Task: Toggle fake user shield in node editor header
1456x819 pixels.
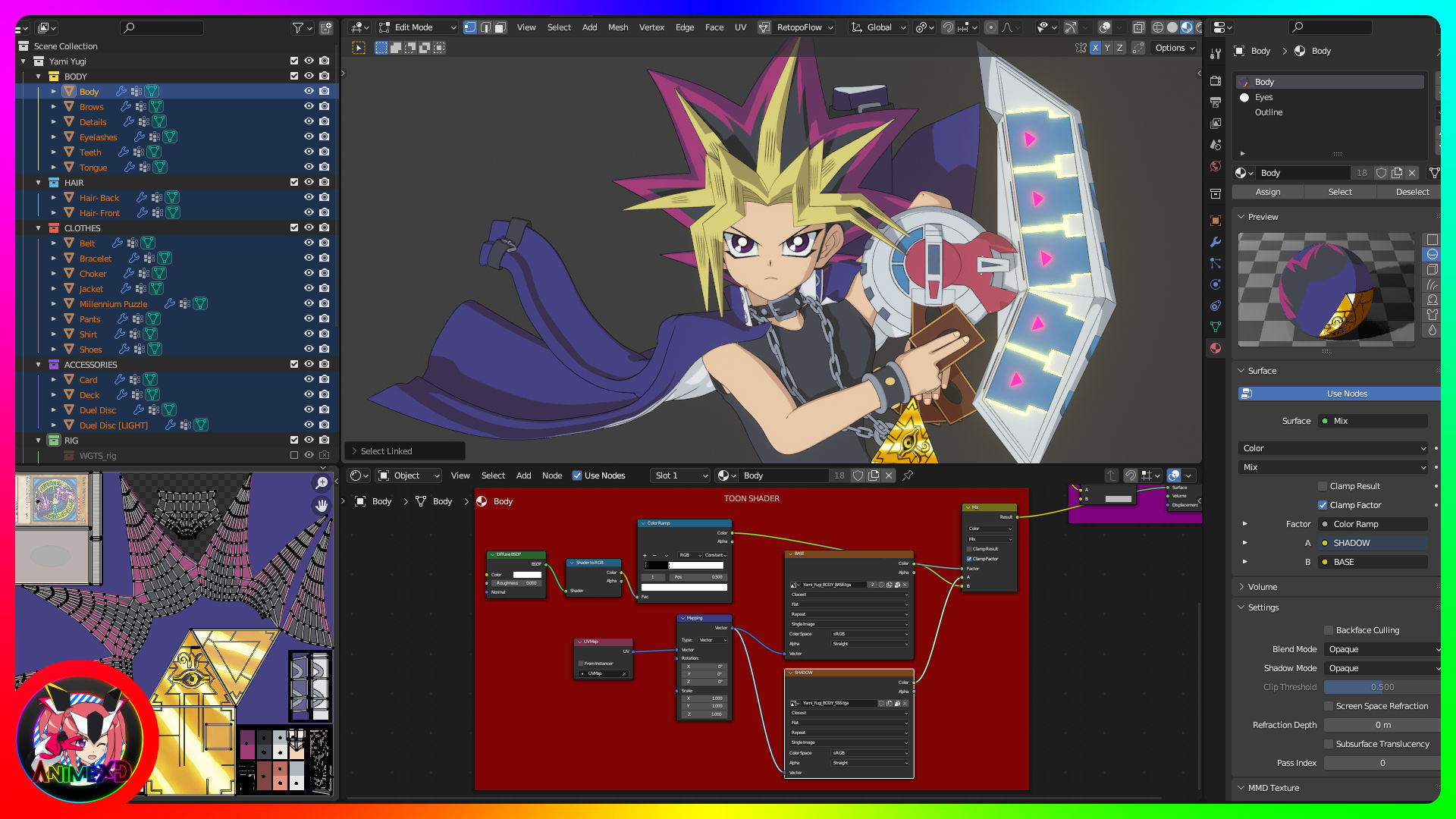Action: point(858,475)
